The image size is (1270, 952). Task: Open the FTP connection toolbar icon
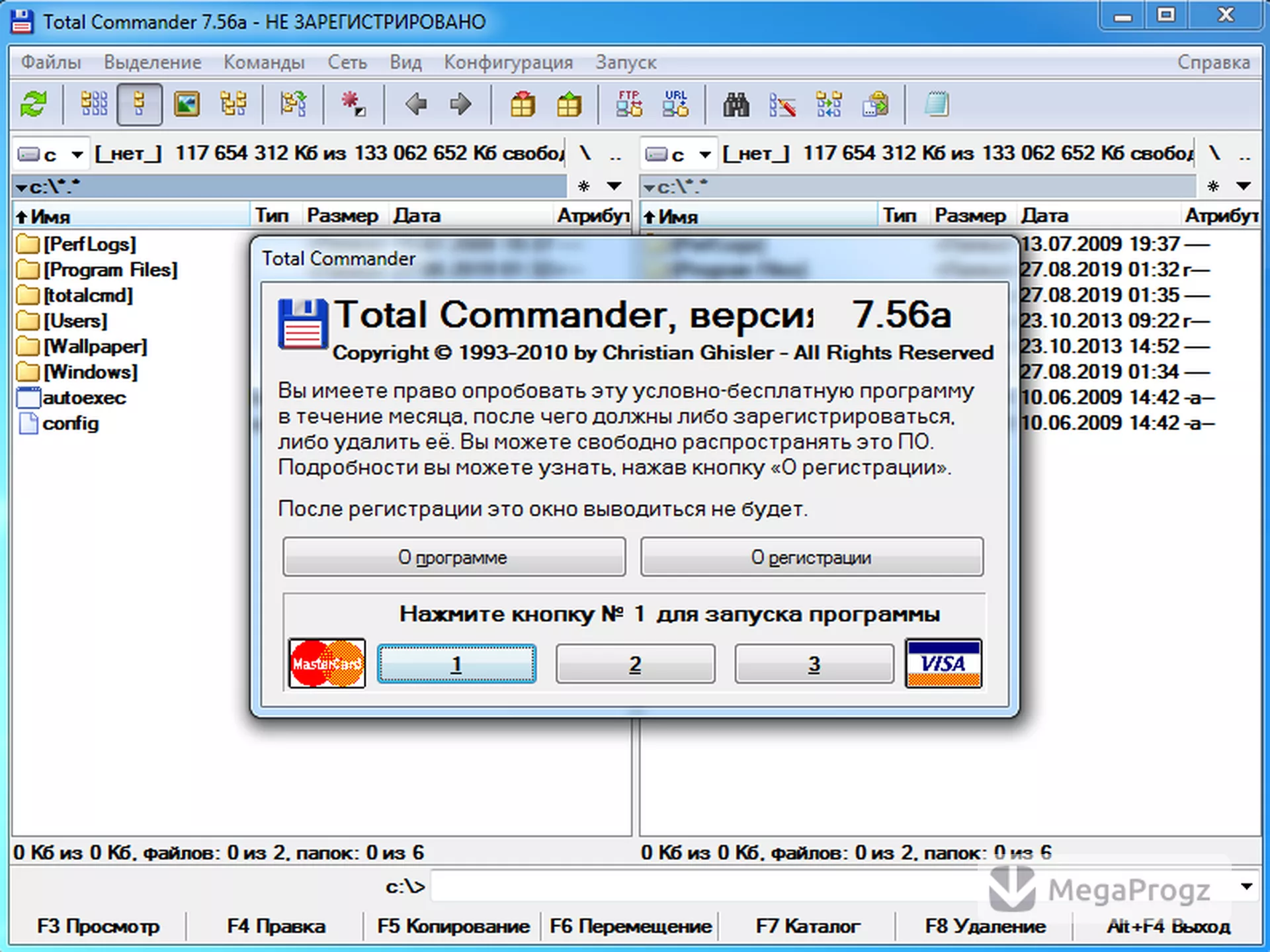[629, 105]
